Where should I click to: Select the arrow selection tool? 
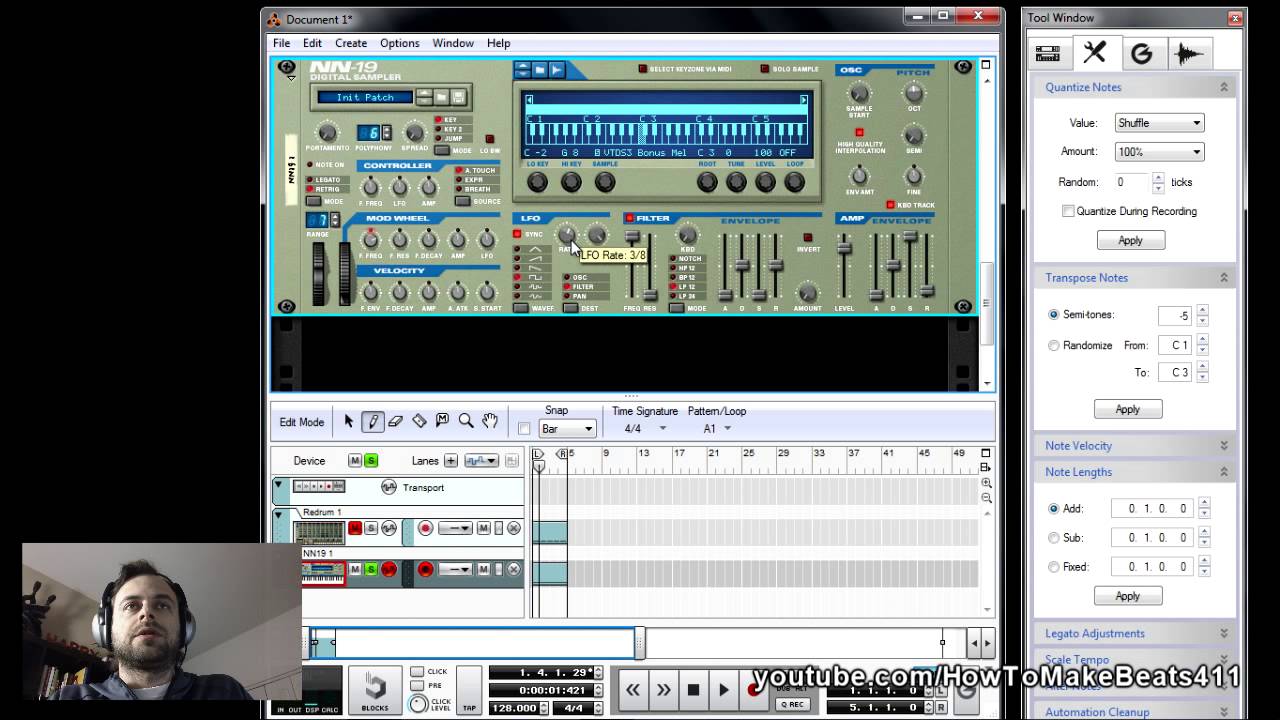pos(348,422)
